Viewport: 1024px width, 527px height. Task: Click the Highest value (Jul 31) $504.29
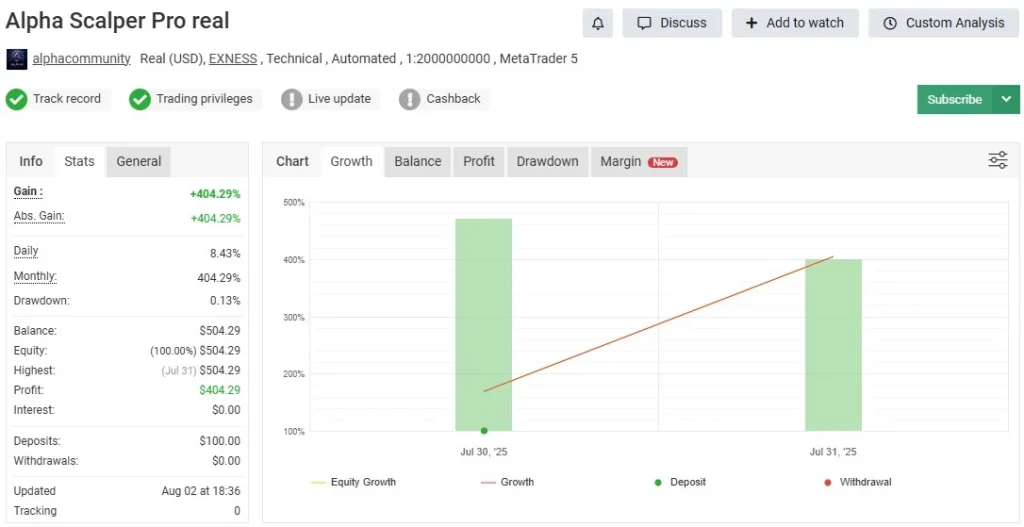click(200, 370)
